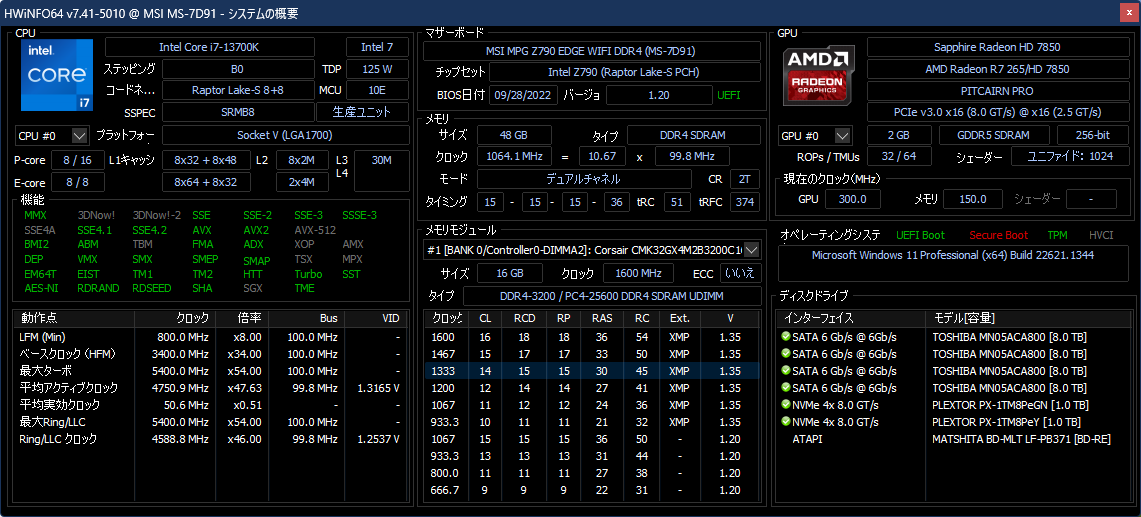This screenshot has height=517, width=1141.
Task: Select the LFM (Min) operating point row
Action: point(210,337)
